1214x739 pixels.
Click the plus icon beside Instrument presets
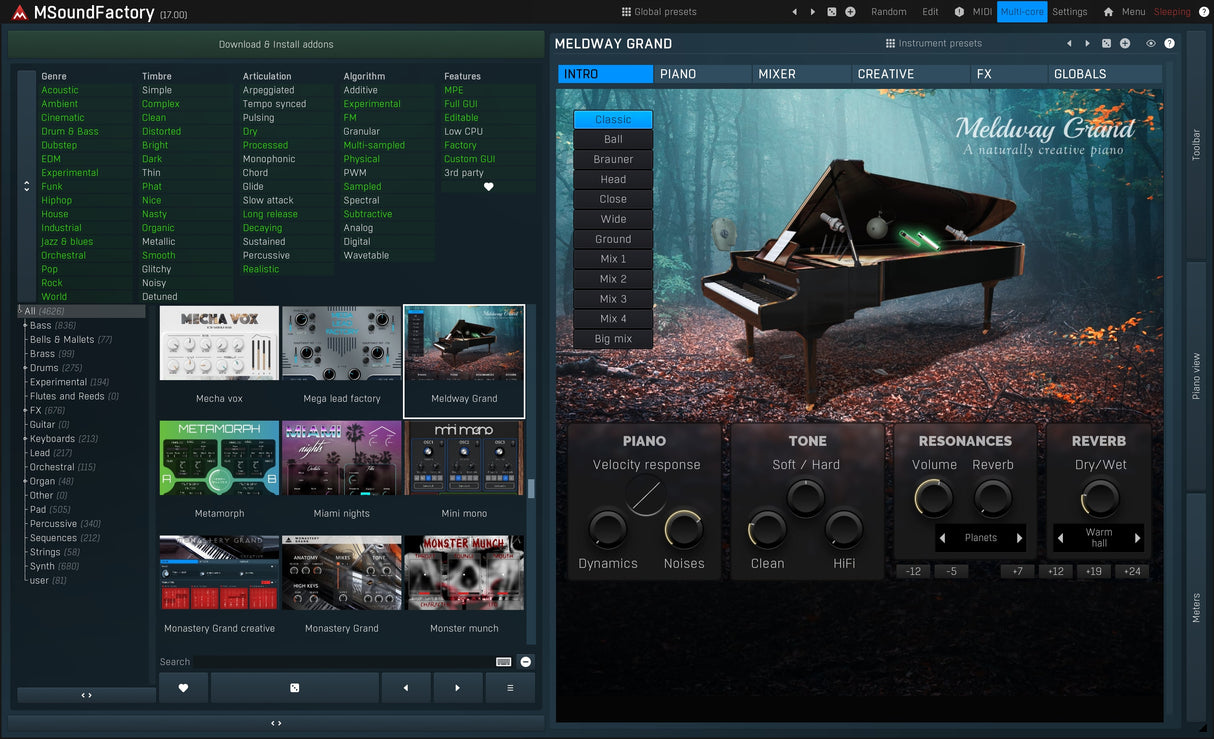pyautogui.click(x=1125, y=44)
